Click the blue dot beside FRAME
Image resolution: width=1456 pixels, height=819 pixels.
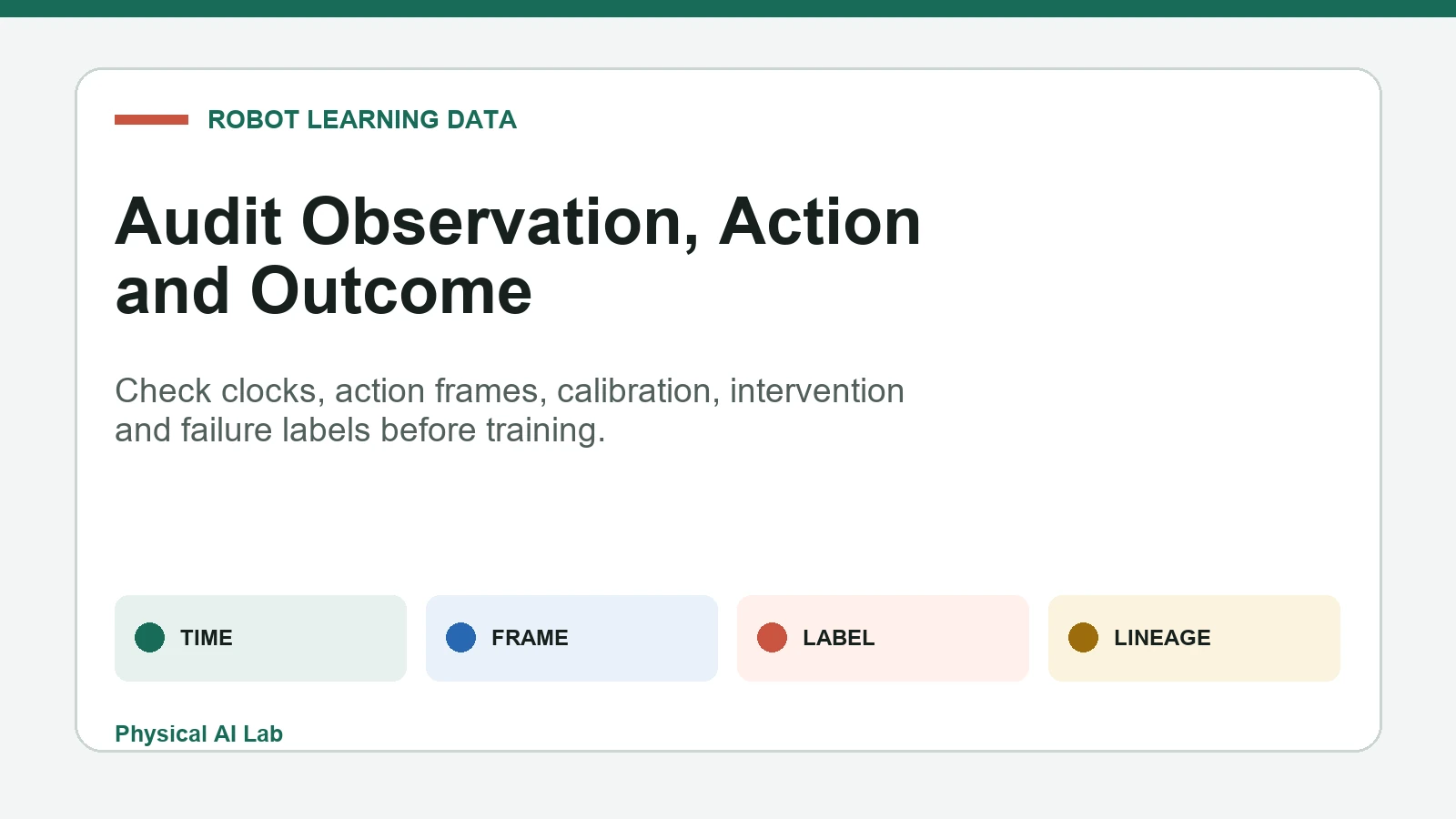(x=460, y=638)
